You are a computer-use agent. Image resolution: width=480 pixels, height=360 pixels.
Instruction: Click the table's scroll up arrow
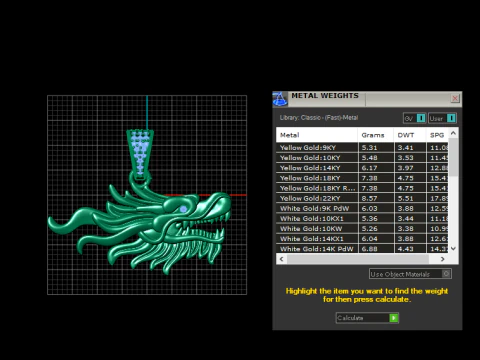coord(453,133)
